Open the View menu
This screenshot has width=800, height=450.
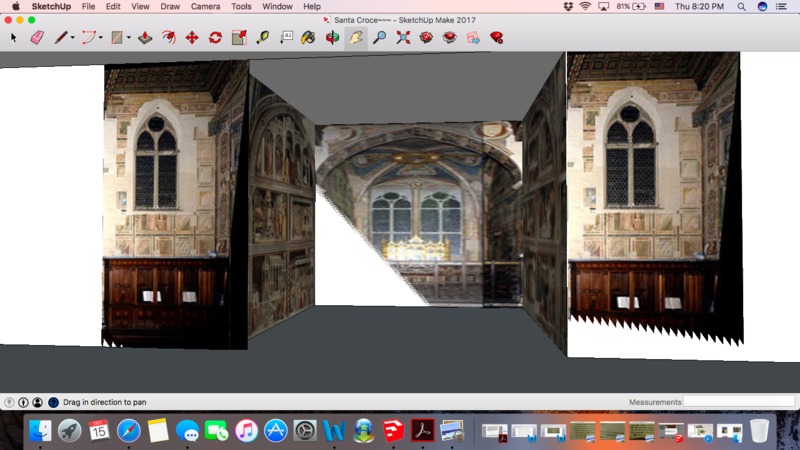click(140, 7)
